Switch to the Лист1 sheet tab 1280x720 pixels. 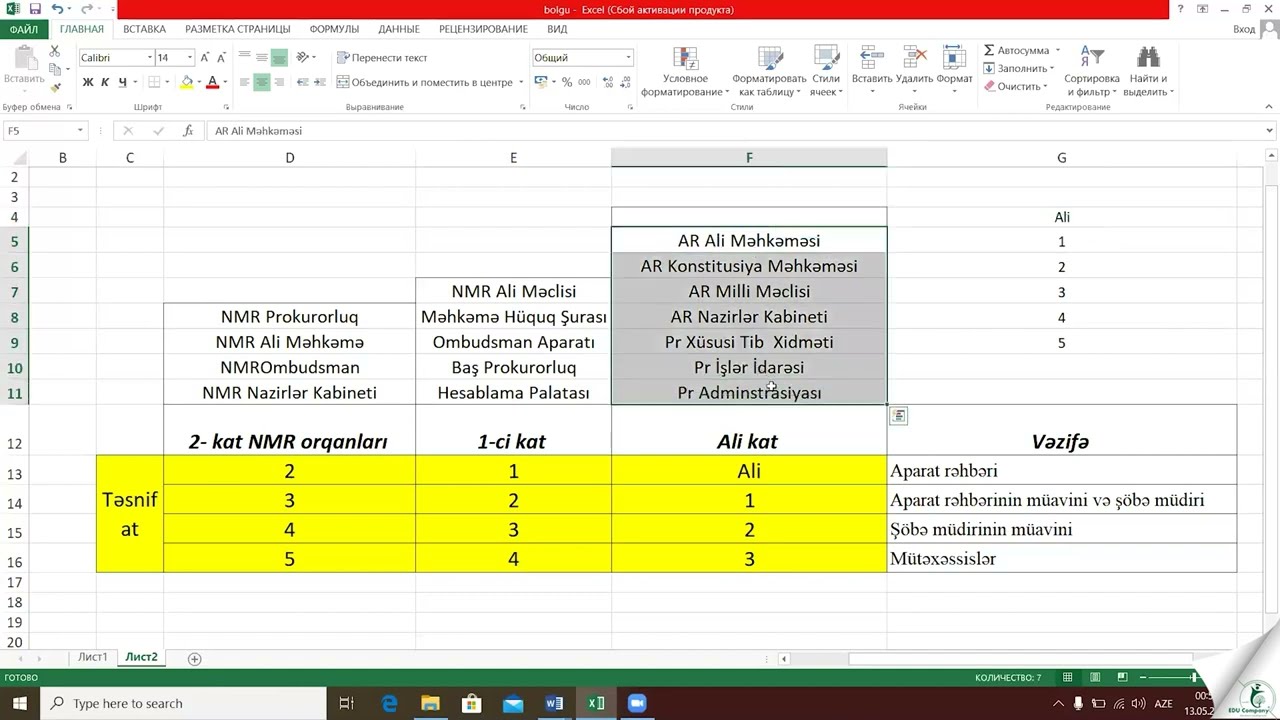(93, 657)
